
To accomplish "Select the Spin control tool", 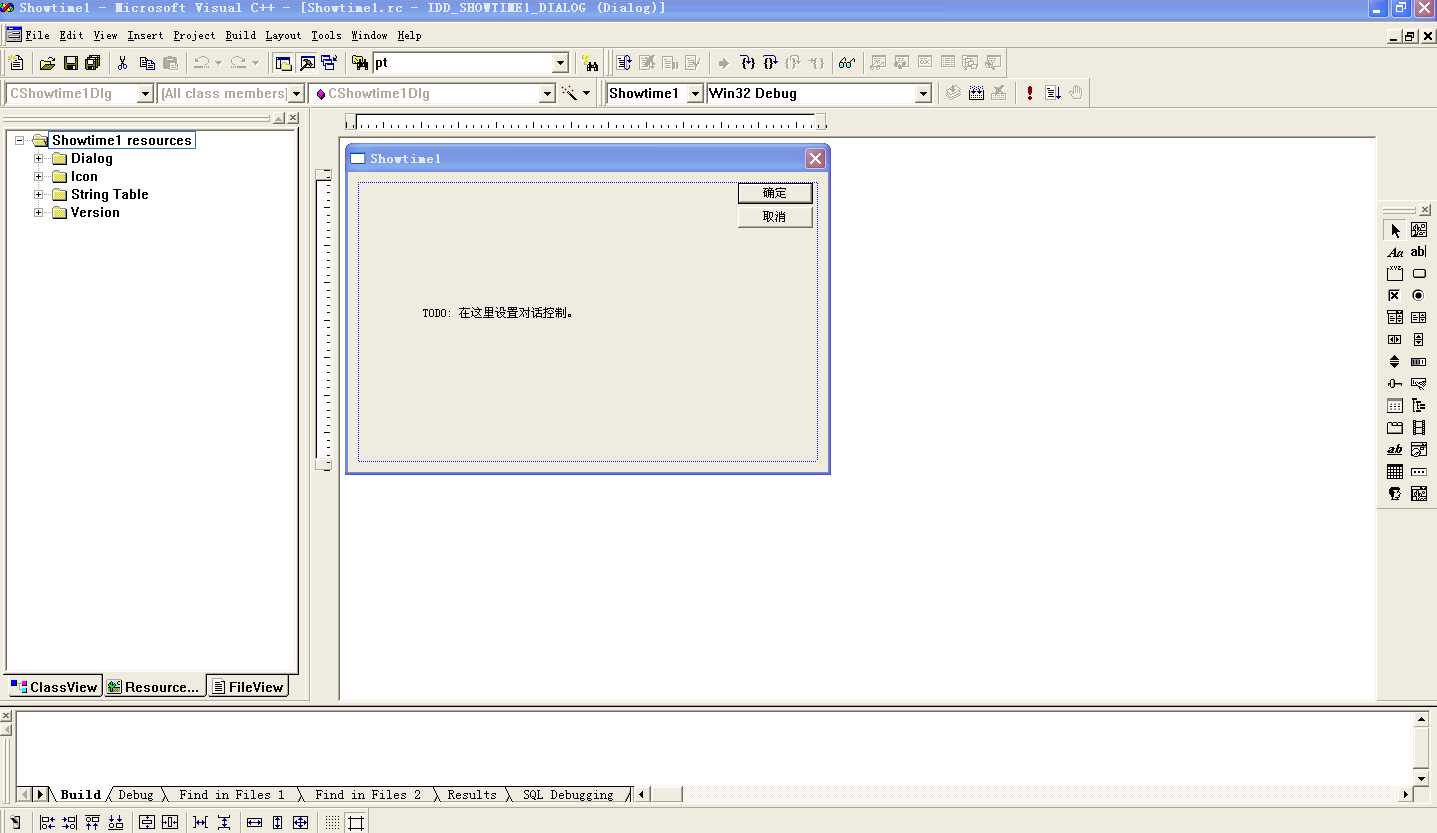I will [x=1395, y=362].
